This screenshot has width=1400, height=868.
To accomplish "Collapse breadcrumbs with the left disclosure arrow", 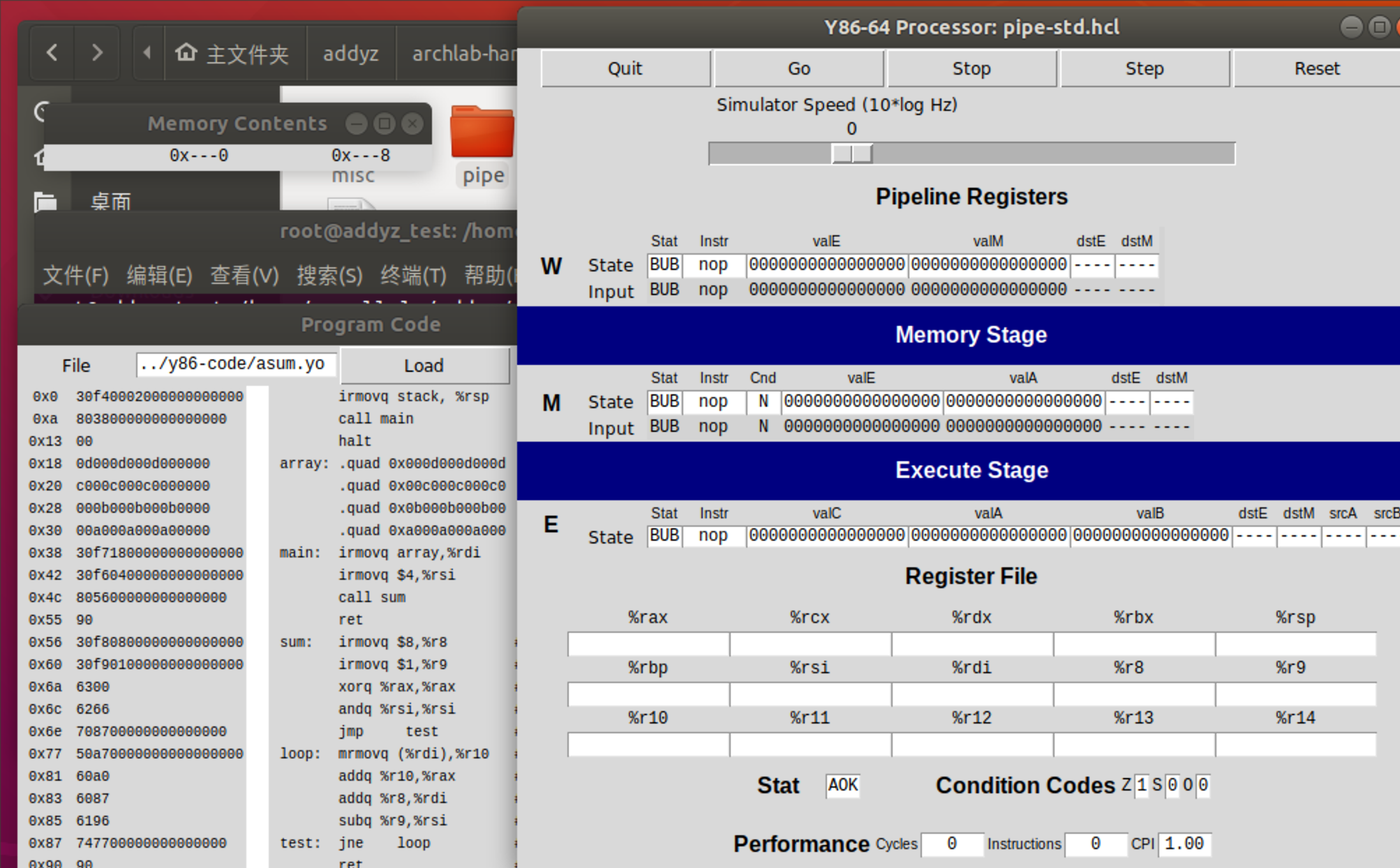I will pos(147,52).
